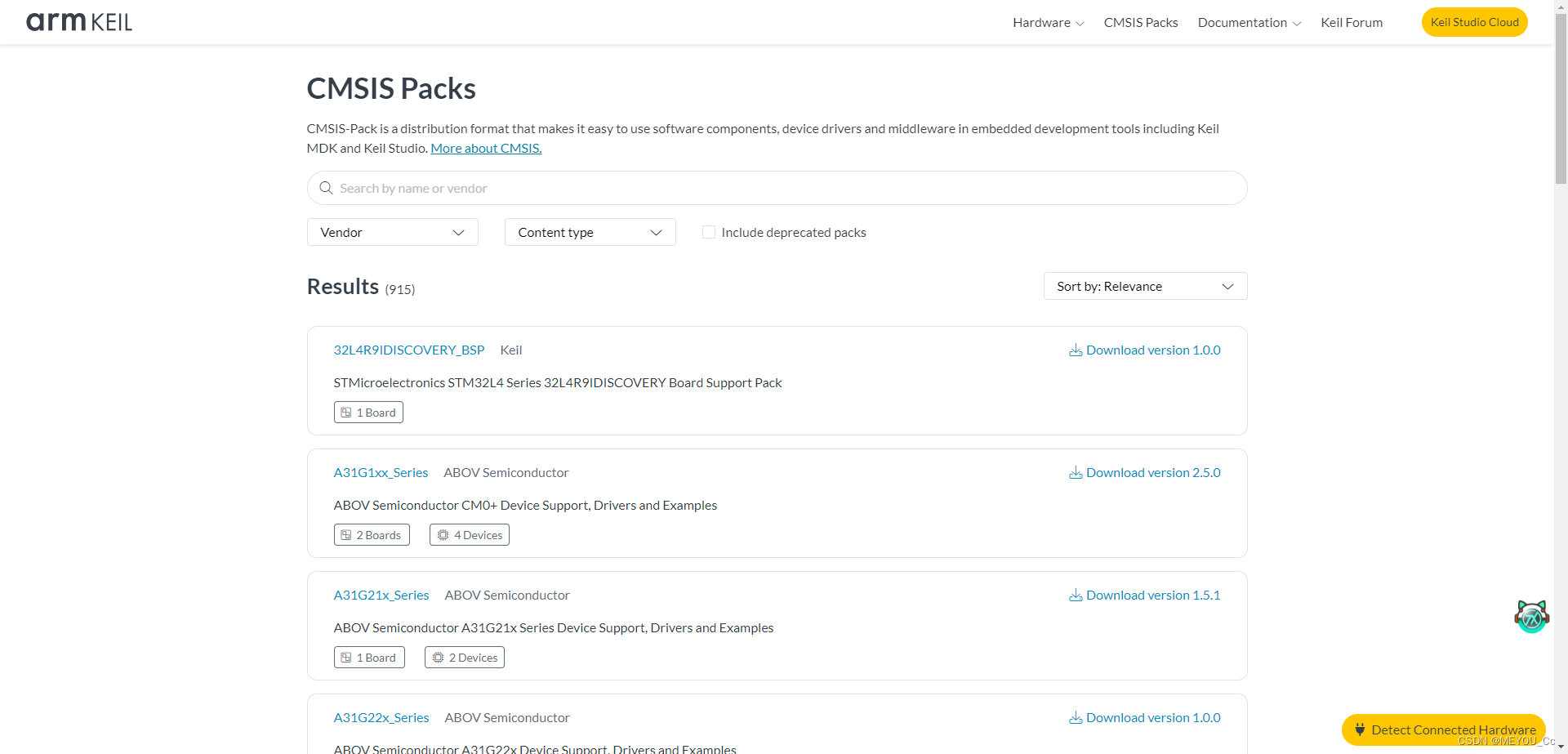This screenshot has width=1568, height=754.
Task: Click Detect Connected Hardware button
Action: click(x=1444, y=729)
